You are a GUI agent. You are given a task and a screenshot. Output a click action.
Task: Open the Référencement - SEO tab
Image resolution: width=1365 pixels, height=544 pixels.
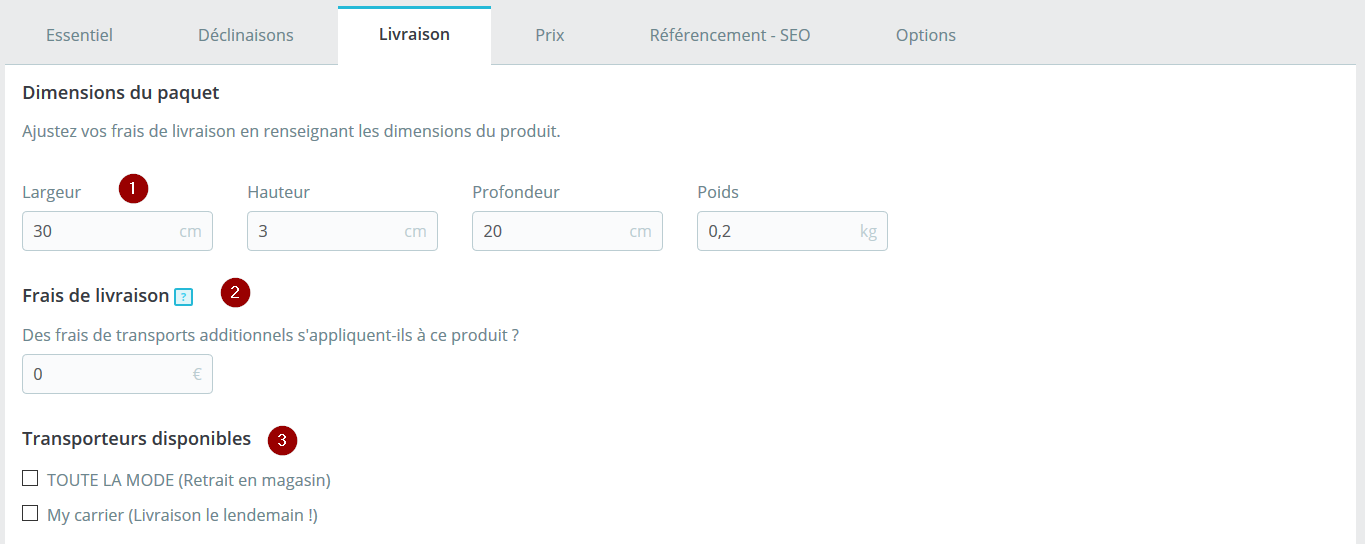(730, 35)
